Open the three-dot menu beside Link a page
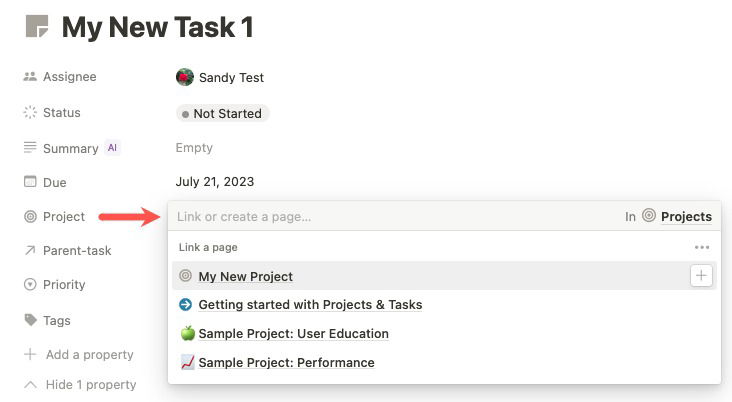The height and width of the screenshot is (402, 732). pos(702,247)
